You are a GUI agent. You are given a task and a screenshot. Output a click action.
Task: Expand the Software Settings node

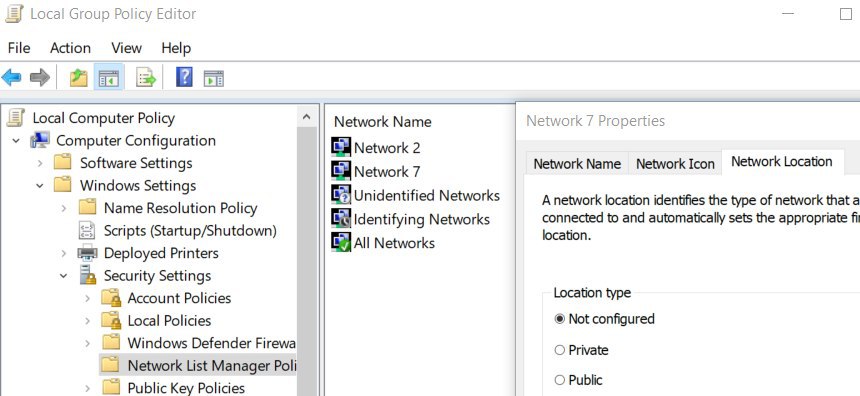tap(40, 163)
